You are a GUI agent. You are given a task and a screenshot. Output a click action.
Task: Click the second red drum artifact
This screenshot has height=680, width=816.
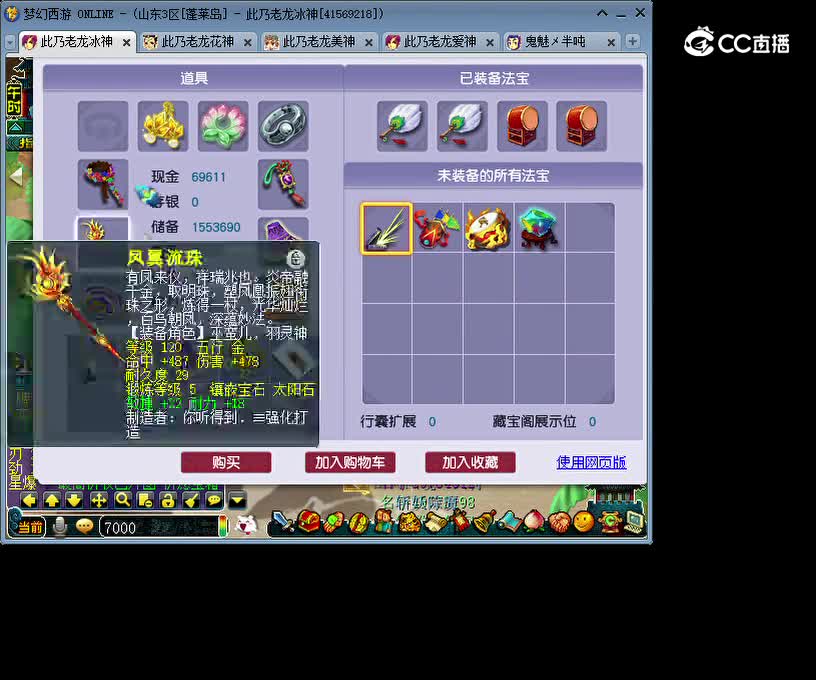pyautogui.click(x=582, y=126)
